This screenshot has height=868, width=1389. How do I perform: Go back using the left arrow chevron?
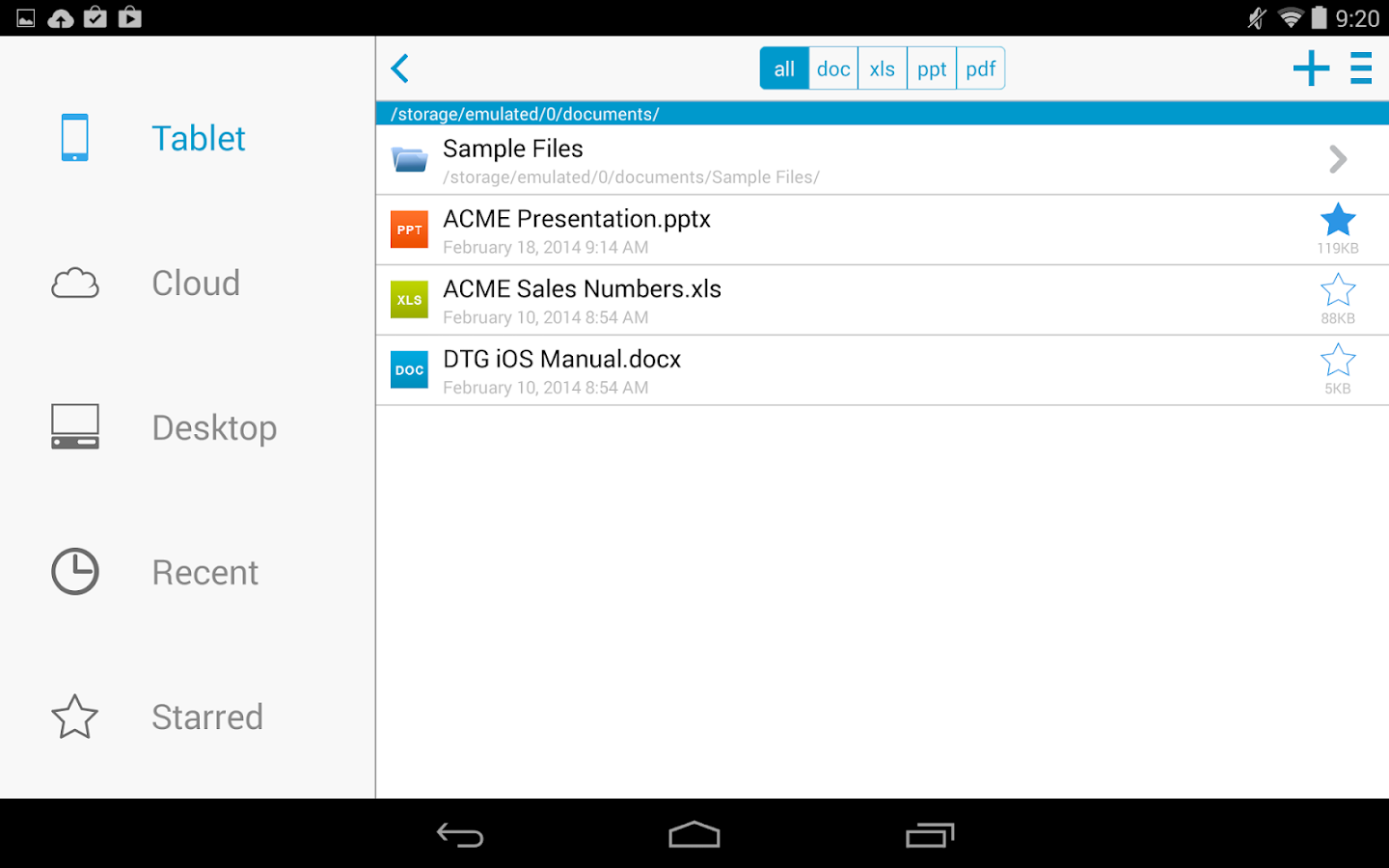pos(399,68)
